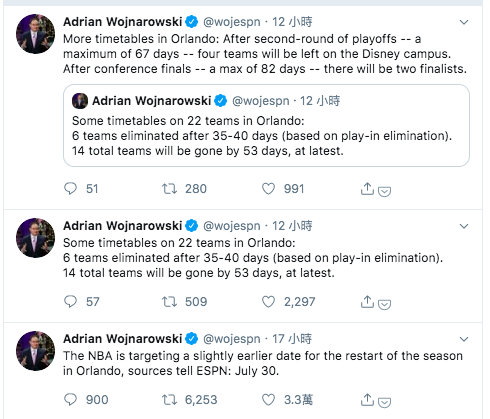Reply to the July 30 restart tweet
Screen dimensions: 490x419
click(x=70, y=399)
